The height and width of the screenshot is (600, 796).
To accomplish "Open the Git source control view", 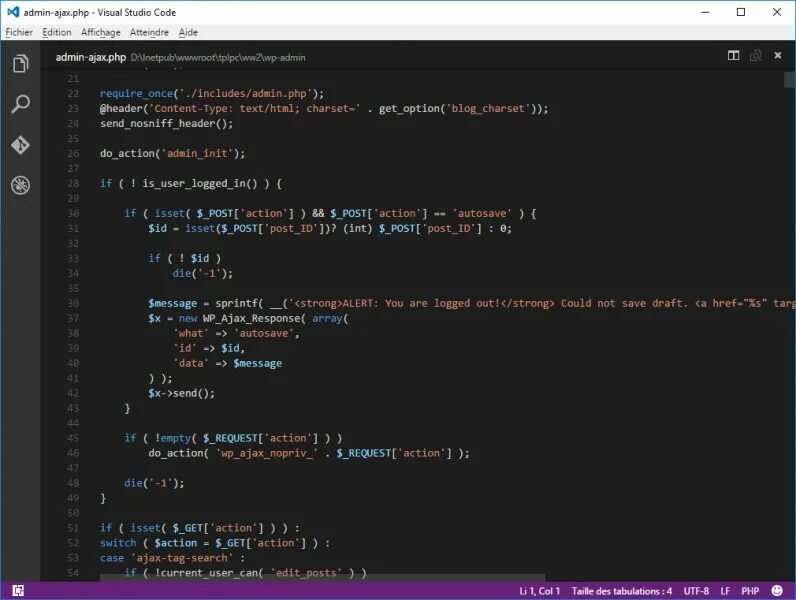I will 20,145.
